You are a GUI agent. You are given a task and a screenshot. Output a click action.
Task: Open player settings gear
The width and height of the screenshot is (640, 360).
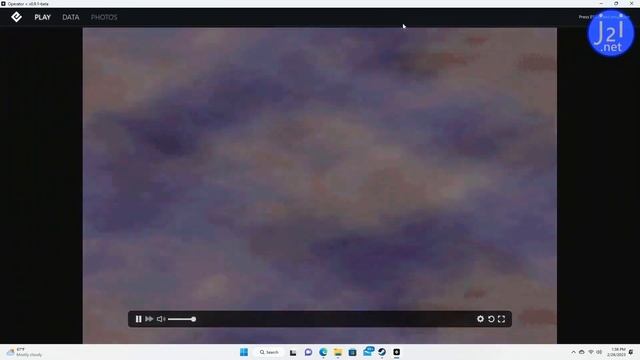tap(480, 319)
